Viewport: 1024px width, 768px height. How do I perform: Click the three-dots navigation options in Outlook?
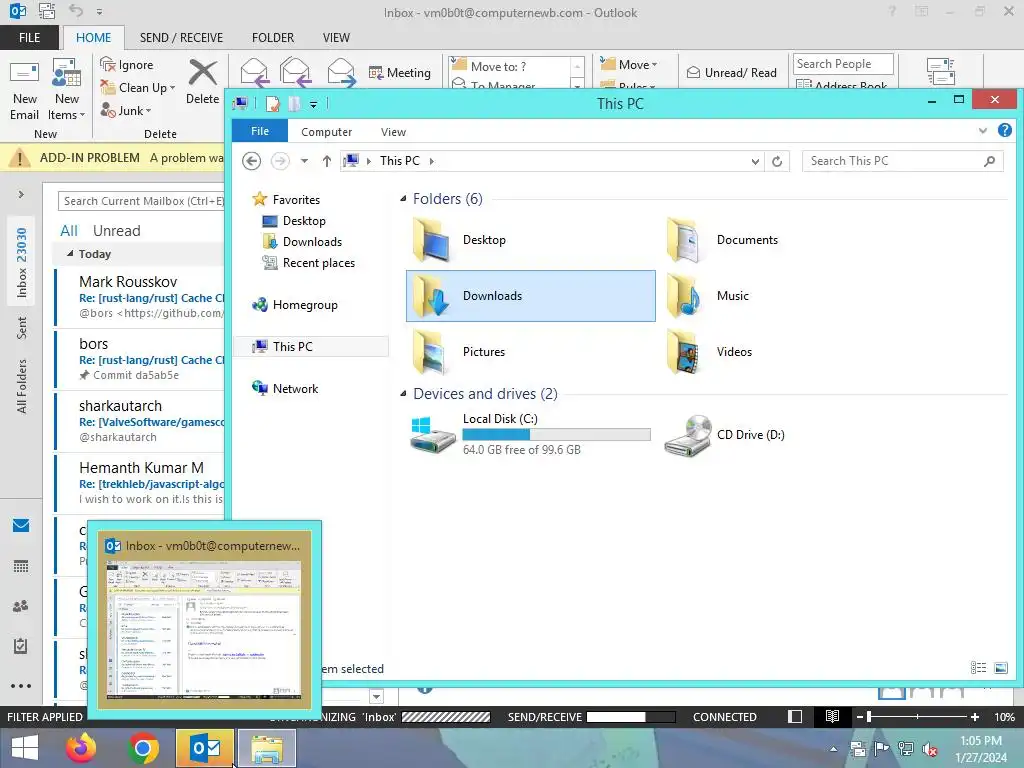[x=21, y=686]
